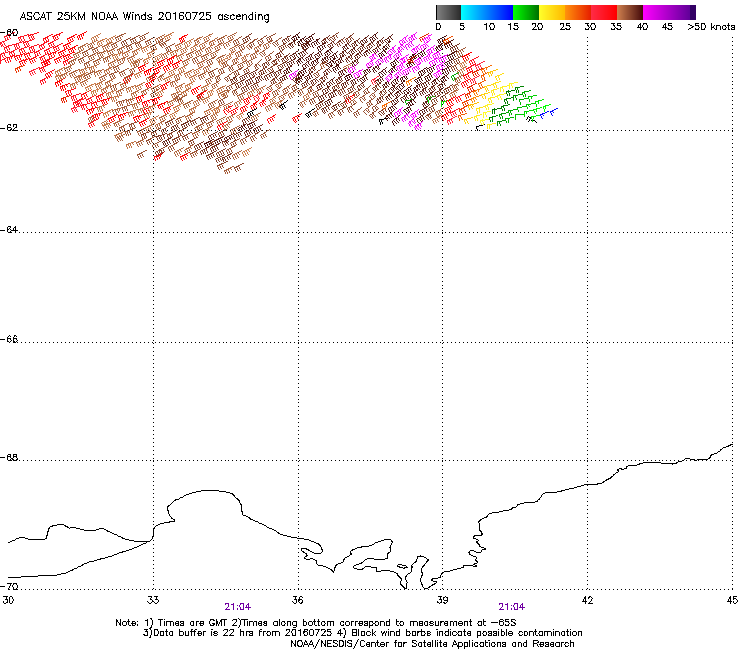Click the longitude label '30'

tap(8, 600)
